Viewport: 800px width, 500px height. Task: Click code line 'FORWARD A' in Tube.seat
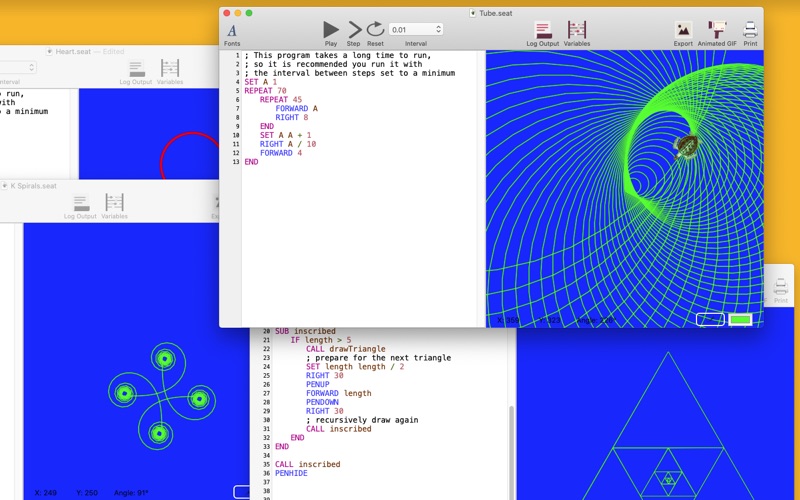pyautogui.click(x=296, y=108)
